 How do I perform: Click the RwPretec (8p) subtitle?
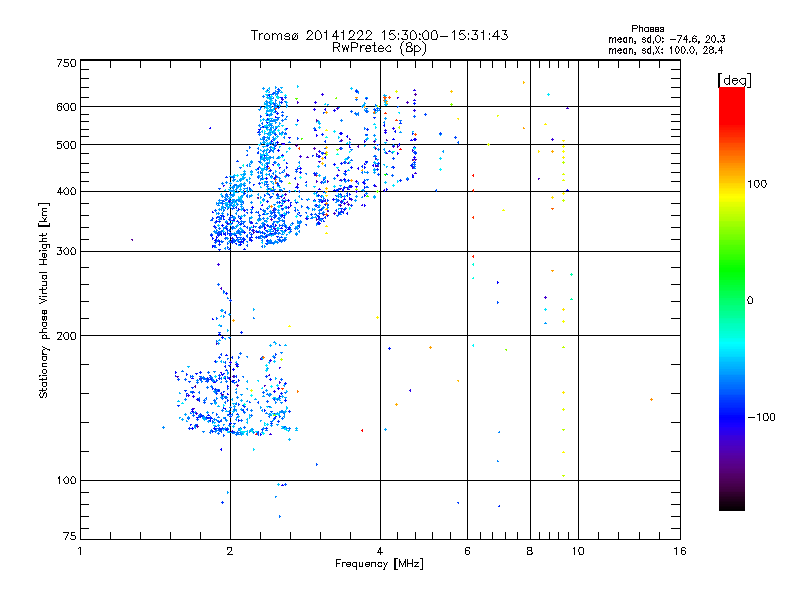click(379, 48)
